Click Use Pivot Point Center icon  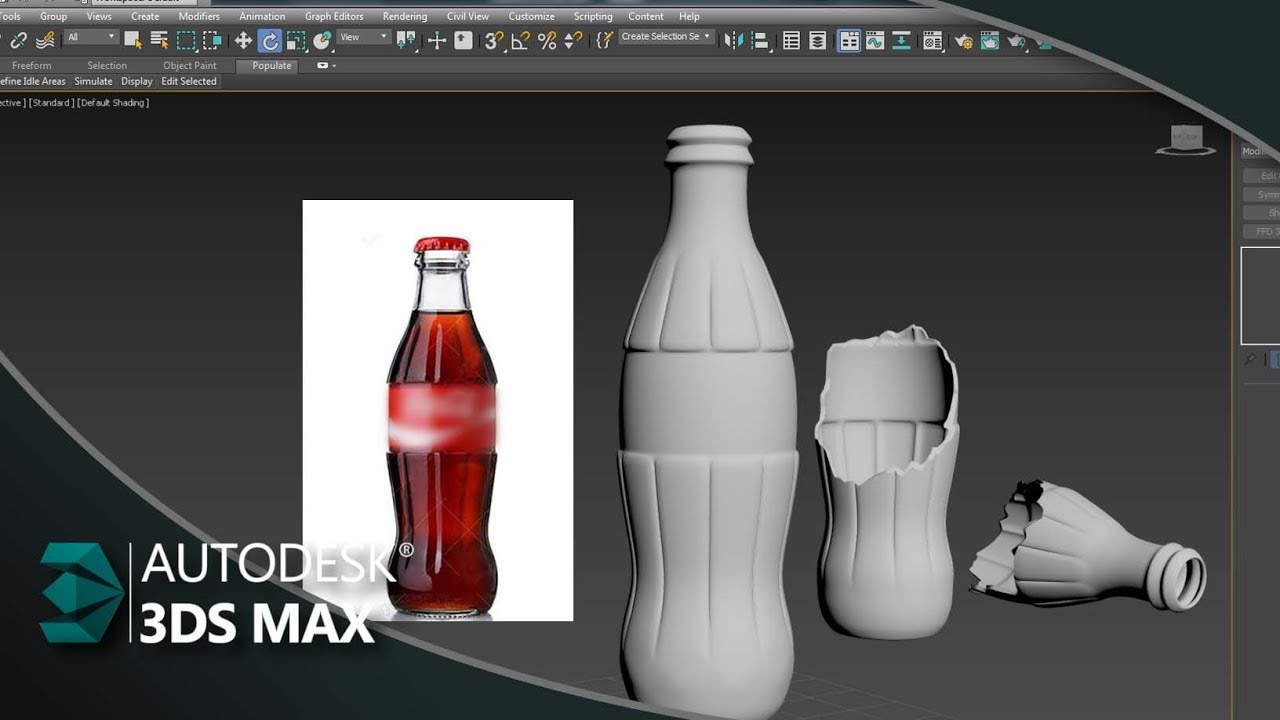[406, 40]
